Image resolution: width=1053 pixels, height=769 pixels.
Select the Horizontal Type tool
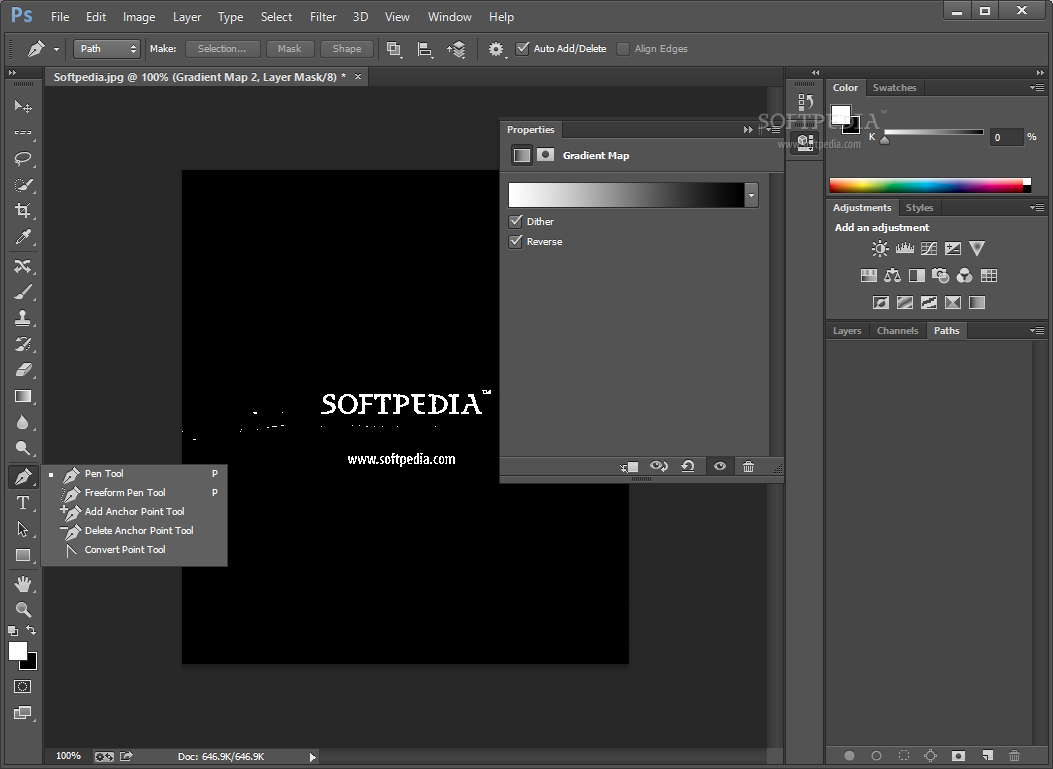(x=23, y=503)
